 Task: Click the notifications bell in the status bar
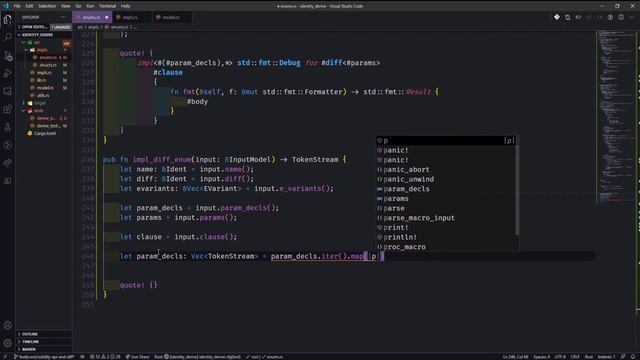[633, 357]
